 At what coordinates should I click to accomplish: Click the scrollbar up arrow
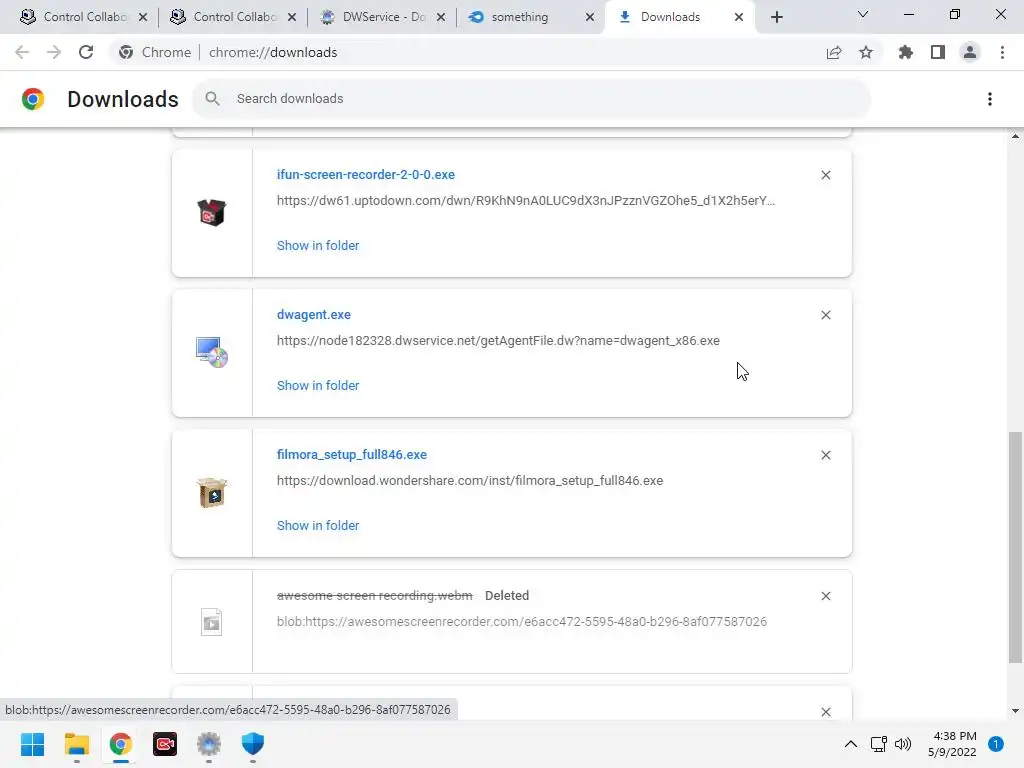tap(1015, 136)
